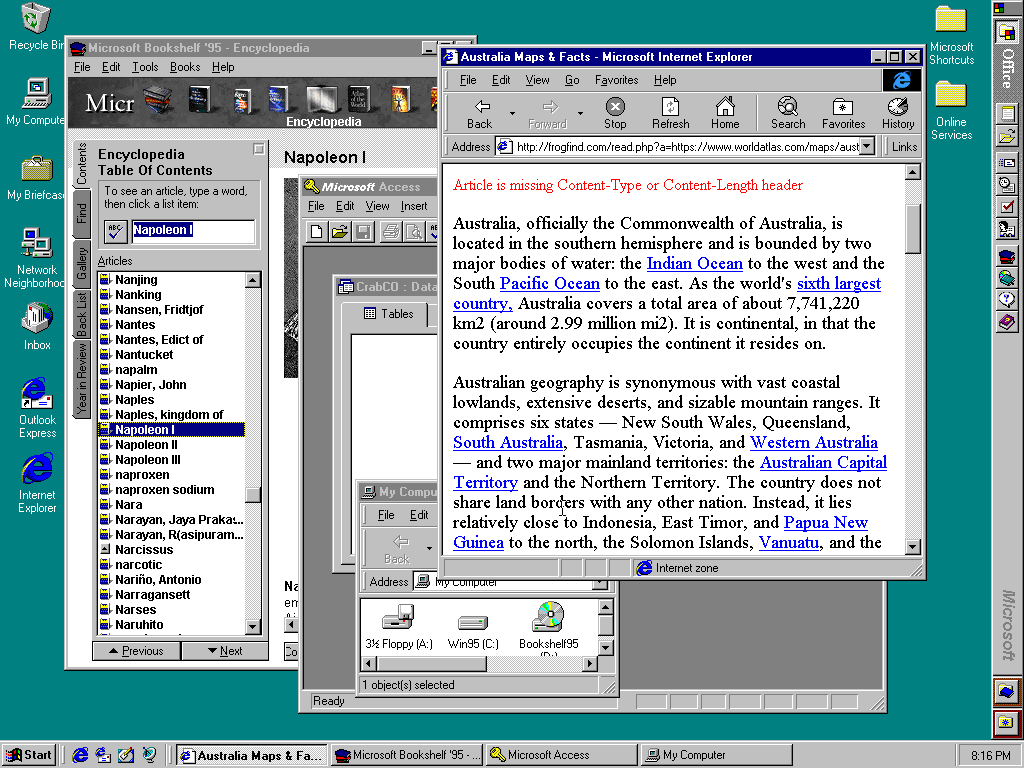Click the Next button in Bookshelf

point(225,650)
